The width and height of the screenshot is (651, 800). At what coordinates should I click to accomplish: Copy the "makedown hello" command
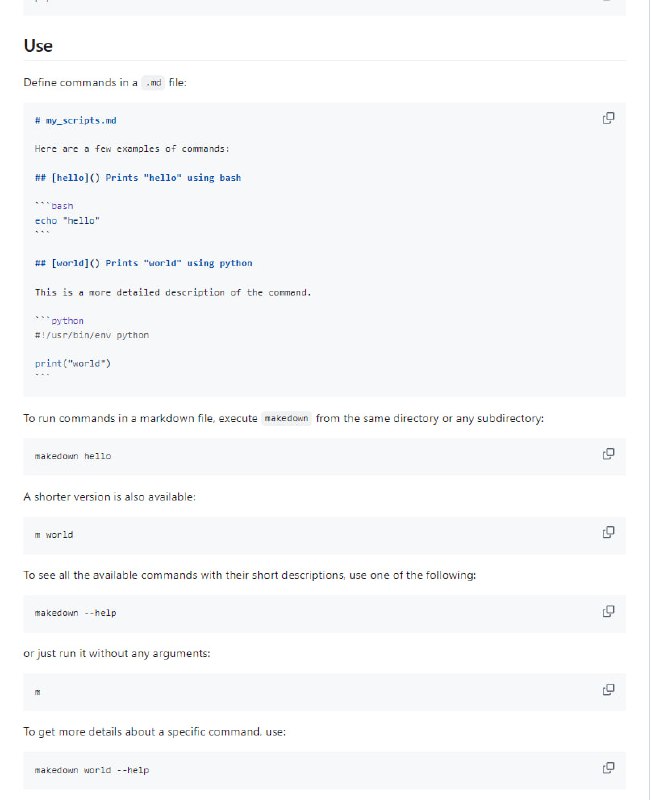pos(608,454)
